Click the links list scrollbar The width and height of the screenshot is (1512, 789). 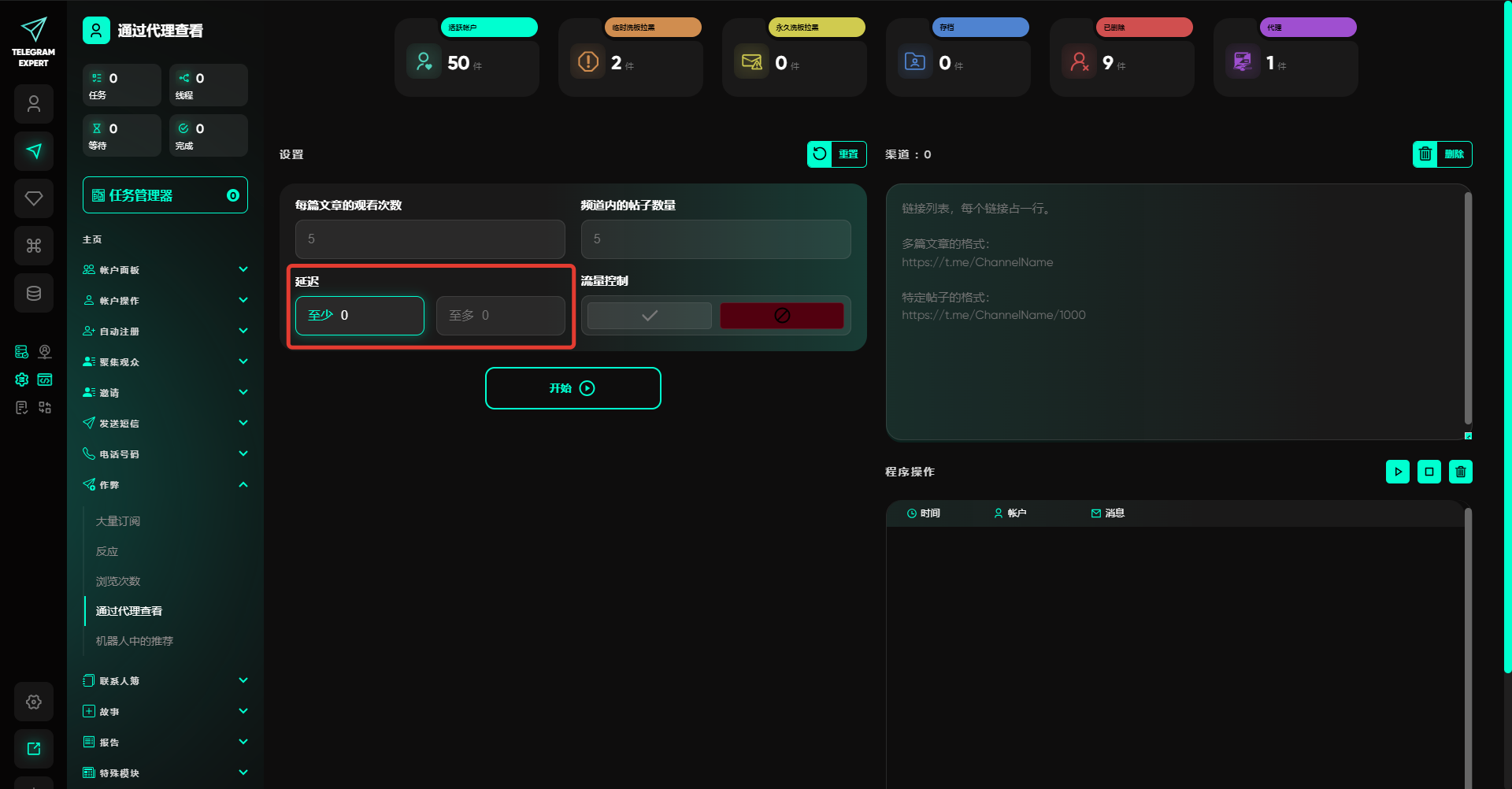1468,307
